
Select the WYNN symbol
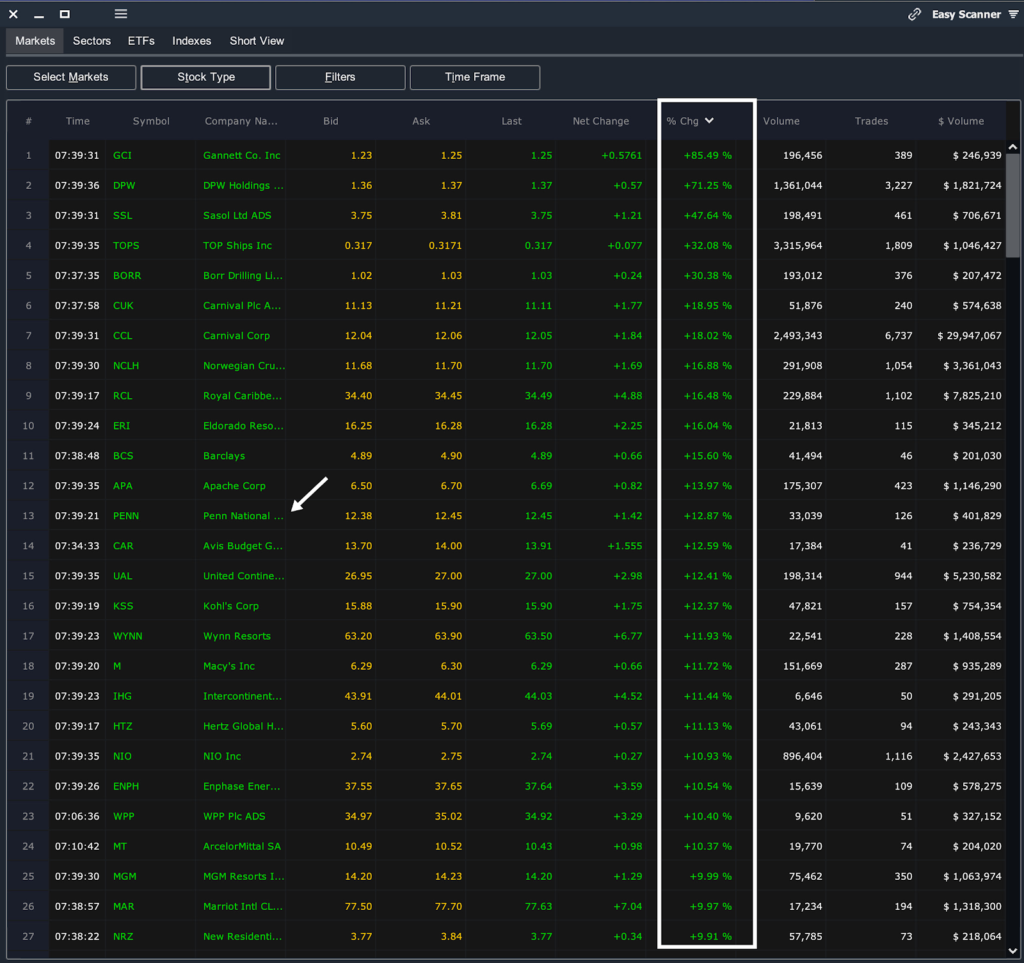(x=127, y=636)
